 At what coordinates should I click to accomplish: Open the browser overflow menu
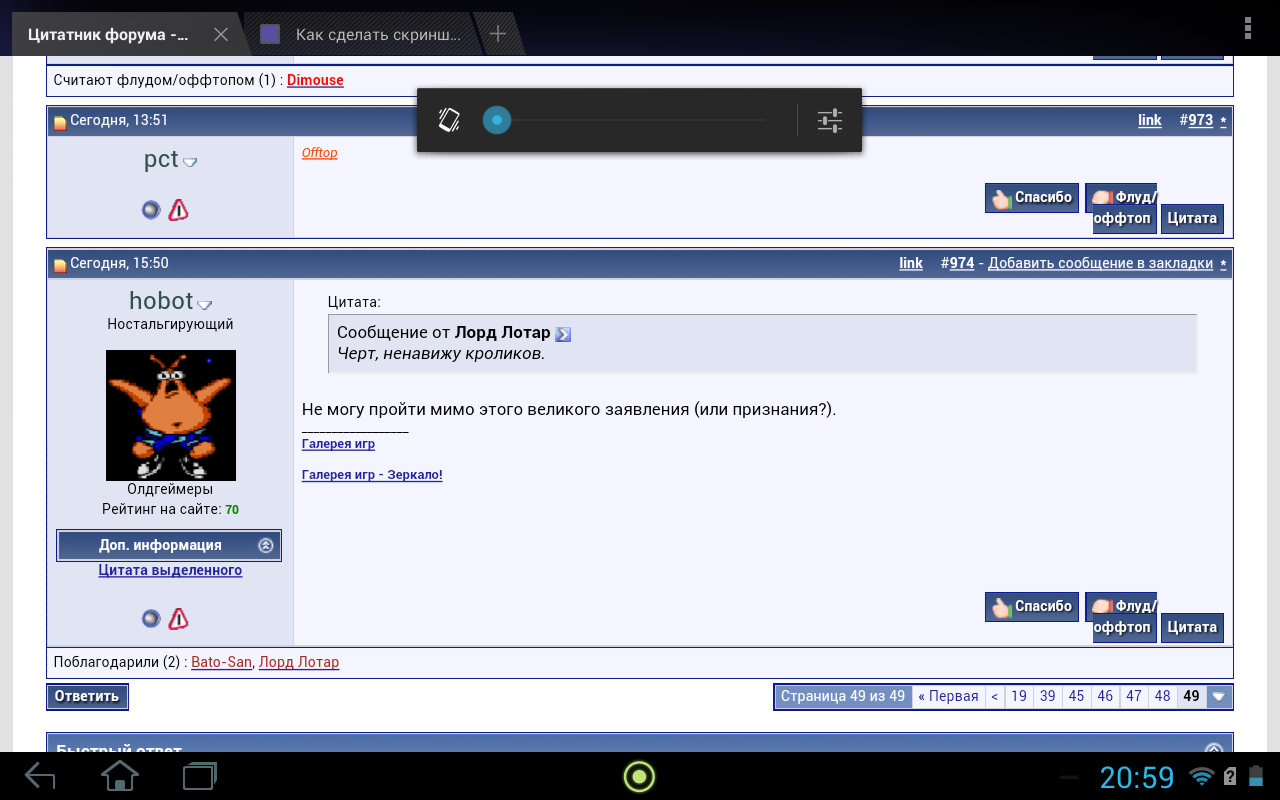[1247, 28]
